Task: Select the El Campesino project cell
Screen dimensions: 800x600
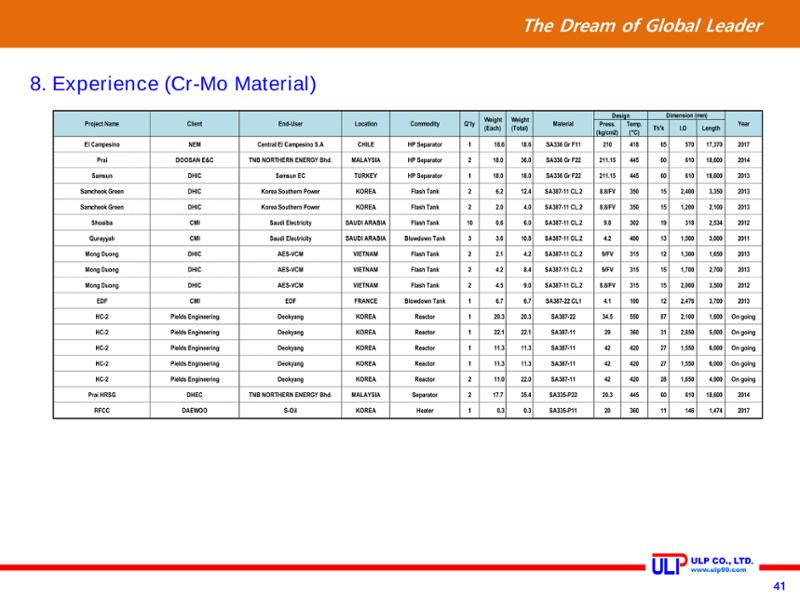Action: (x=102, y=144)
